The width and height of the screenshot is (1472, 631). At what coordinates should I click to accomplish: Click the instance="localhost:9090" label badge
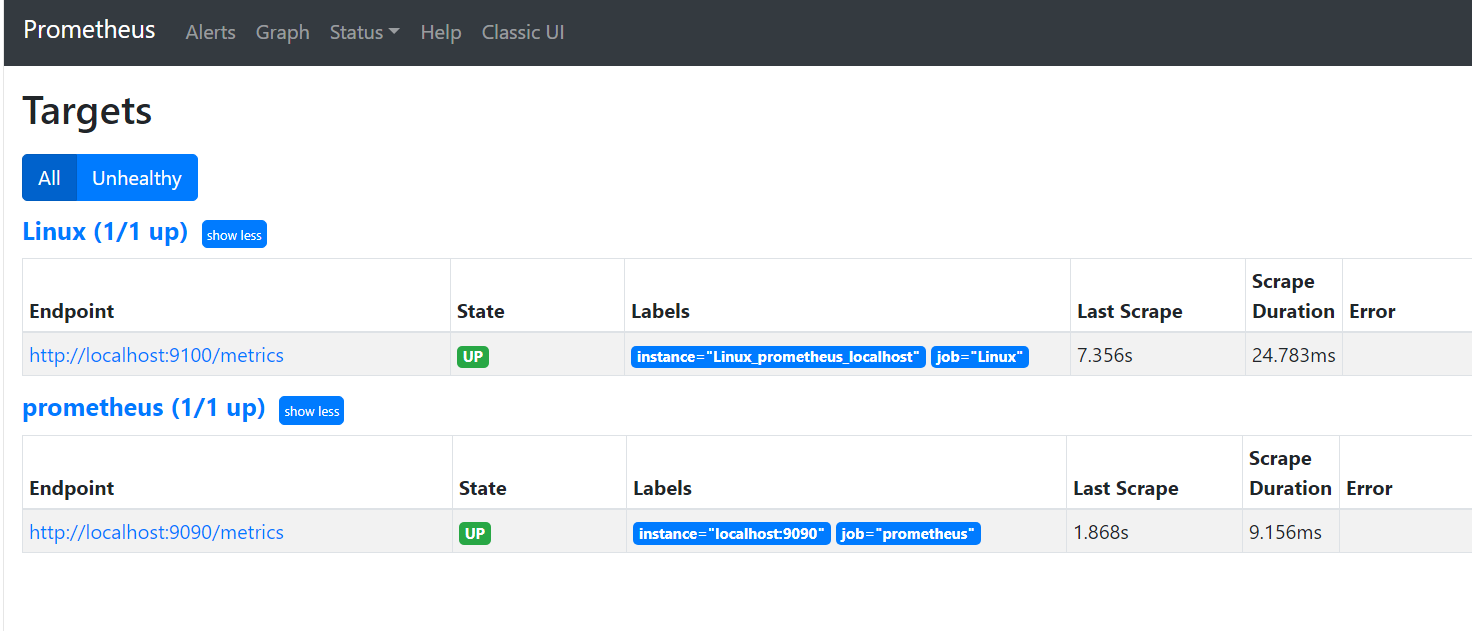point(731,534)
